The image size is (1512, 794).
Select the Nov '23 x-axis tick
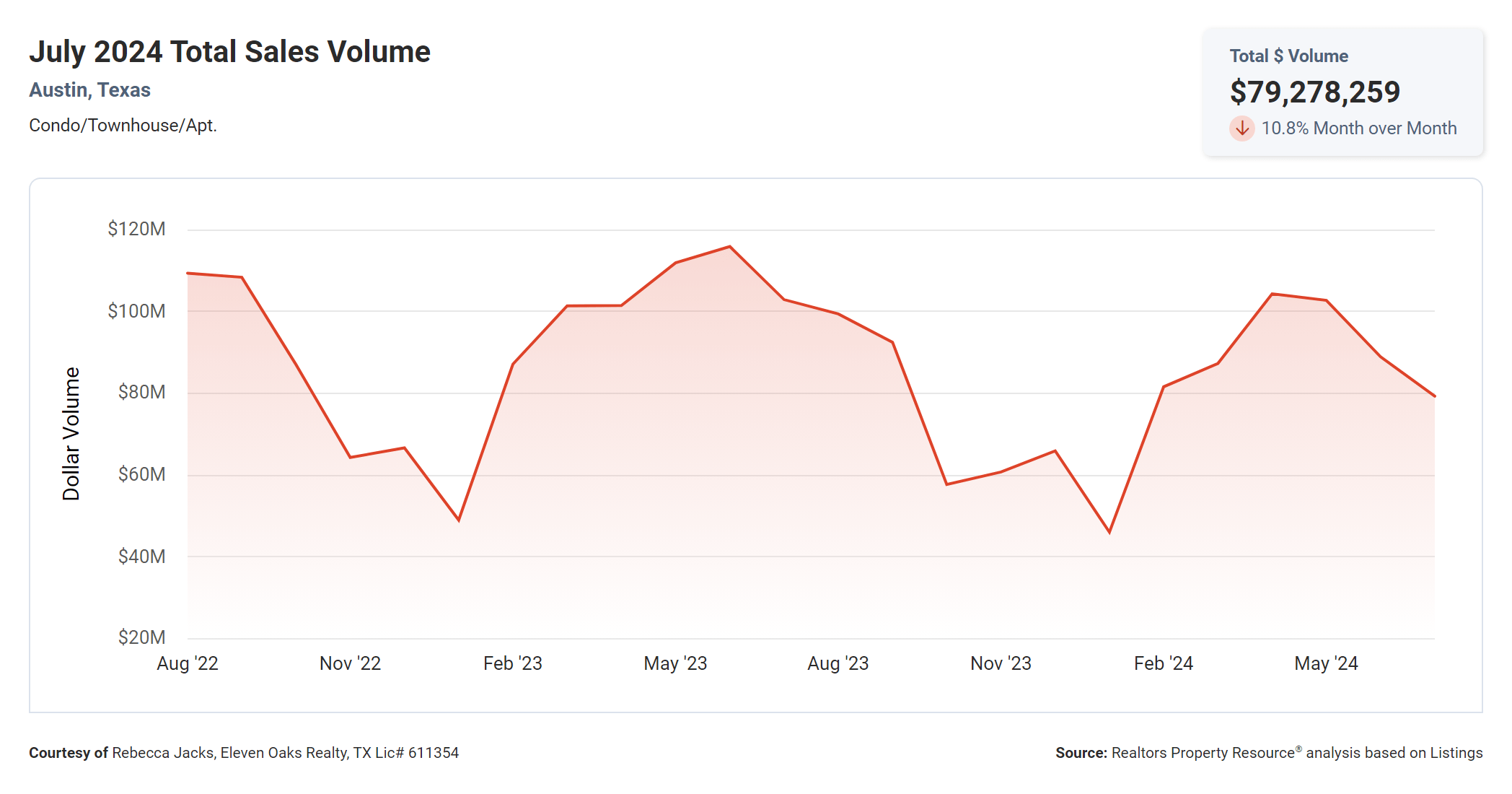click(1001, 663)
